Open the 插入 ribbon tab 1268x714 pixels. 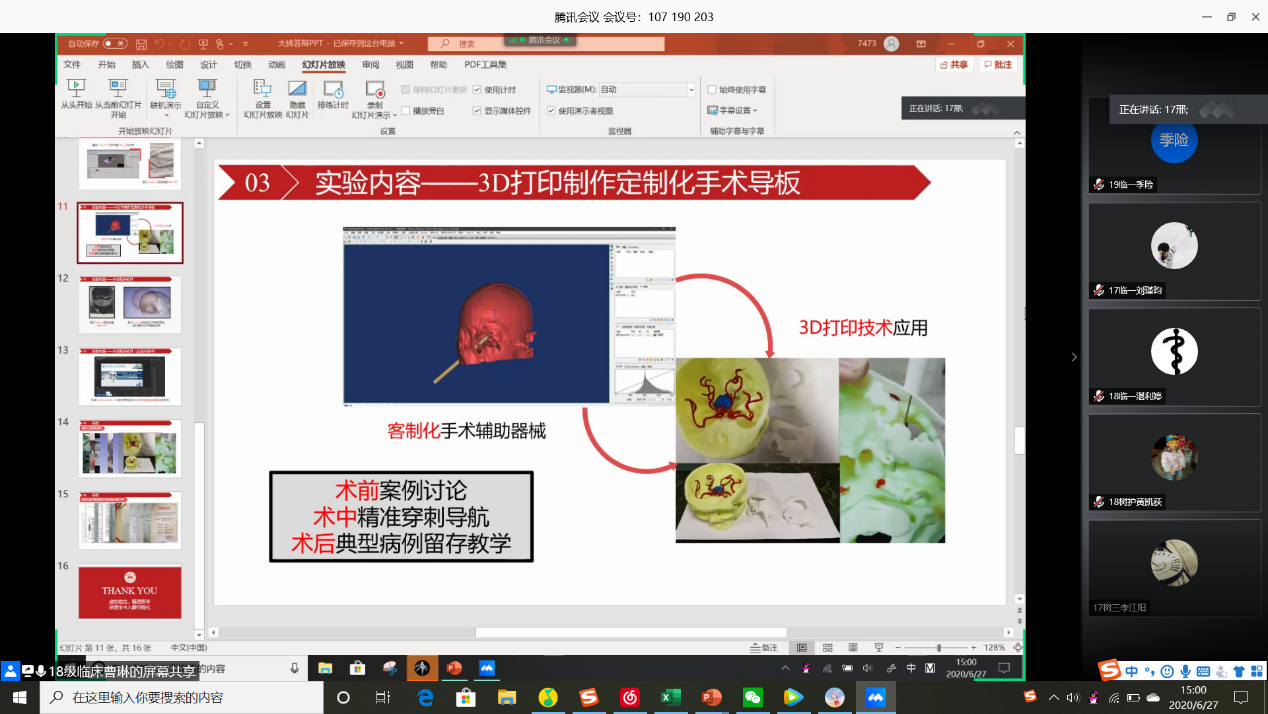point(140,65)
